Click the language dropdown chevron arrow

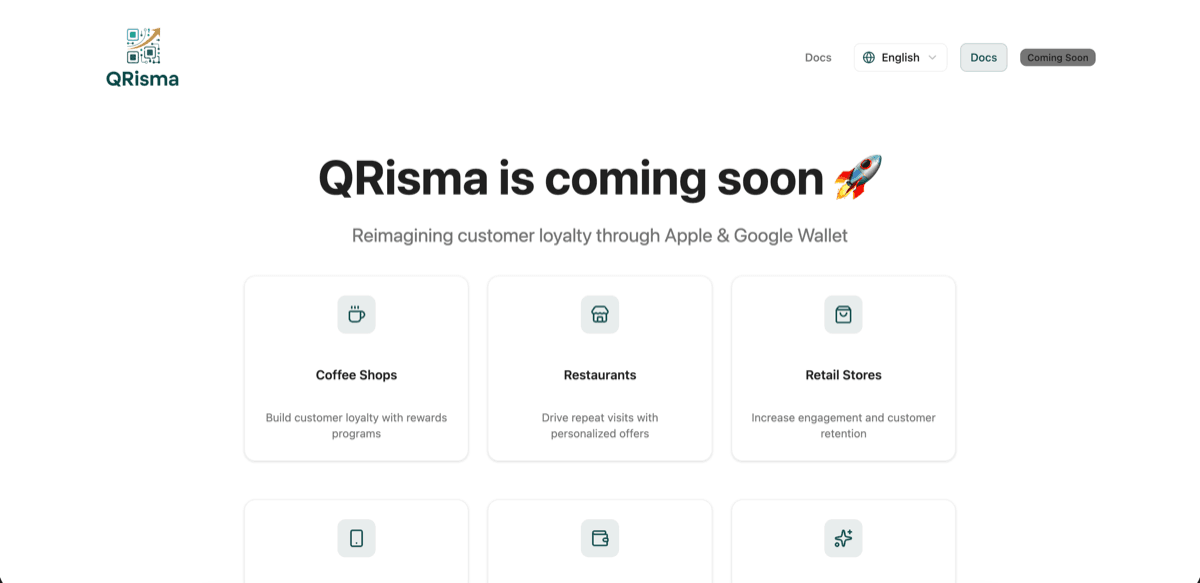click(932, 58)
